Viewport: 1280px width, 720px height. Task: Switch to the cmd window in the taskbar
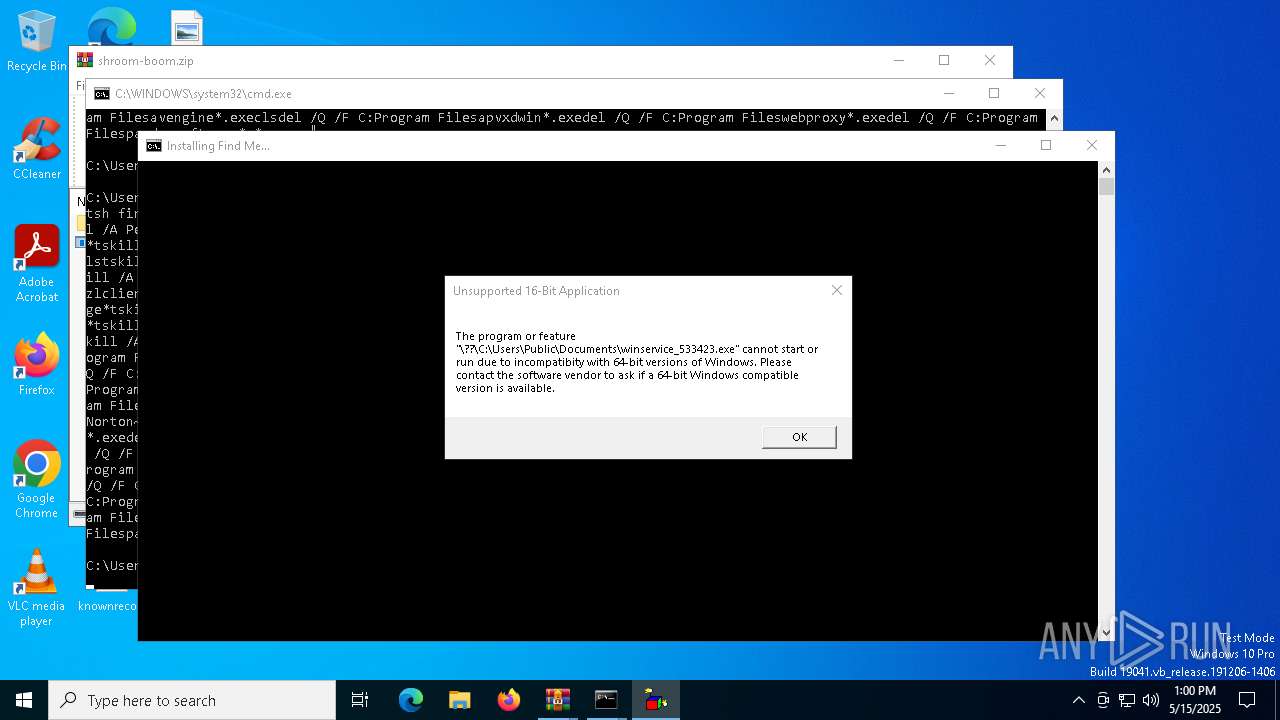606,700
